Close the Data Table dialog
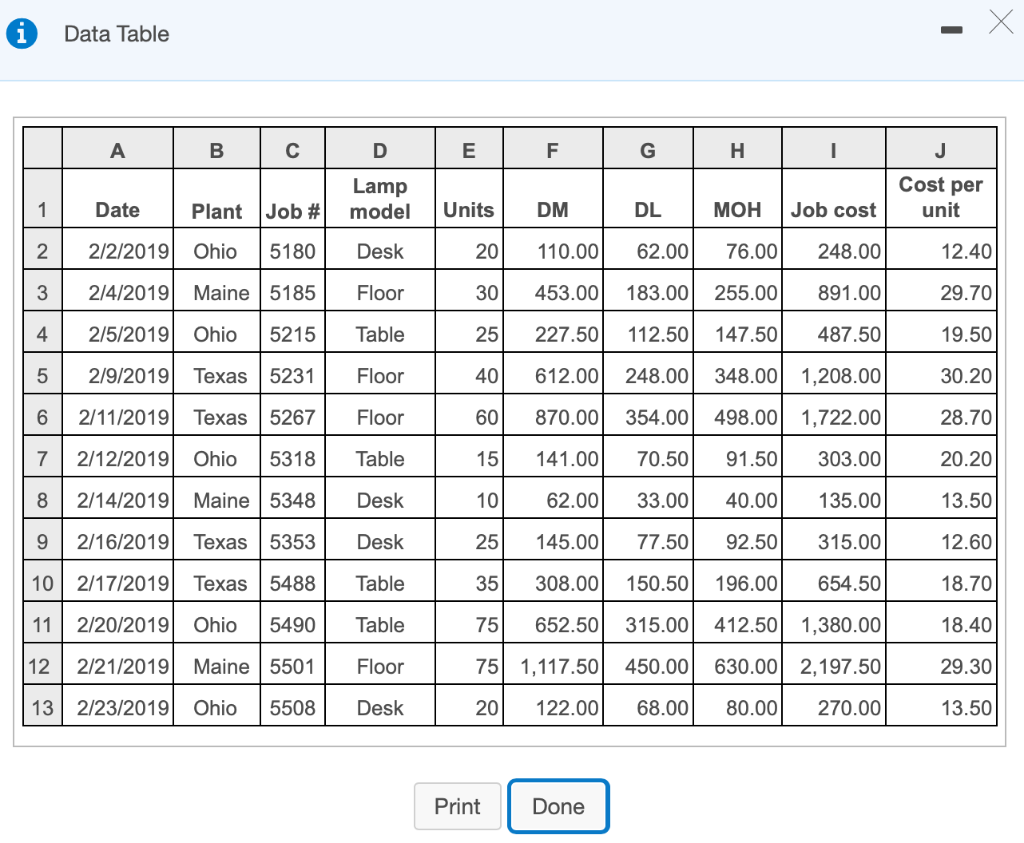Viewport: 1024px width, 843px height. [x=1000, y=22]
